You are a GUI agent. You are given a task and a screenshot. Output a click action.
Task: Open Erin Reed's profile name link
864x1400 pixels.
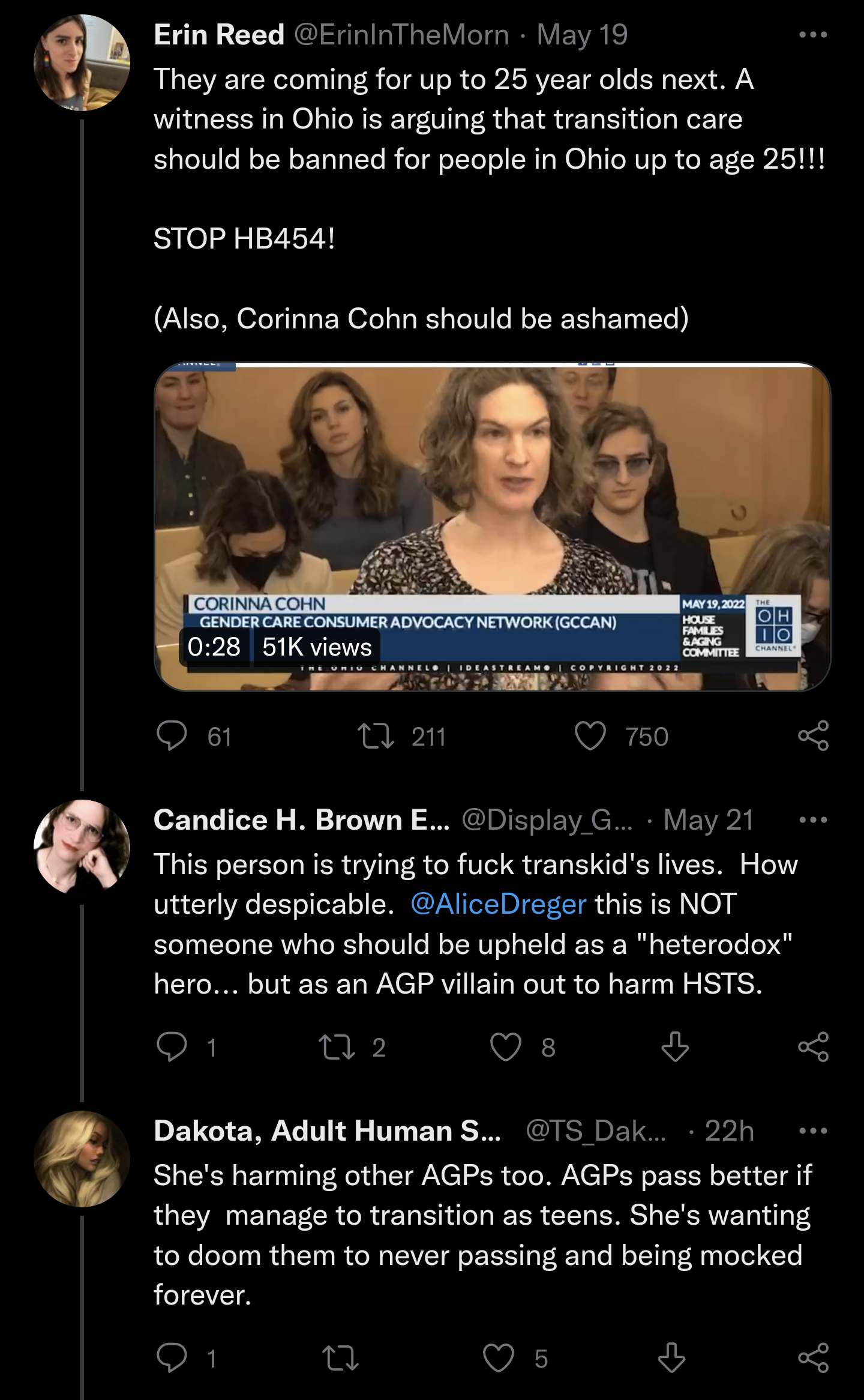(x=219, y=35)
